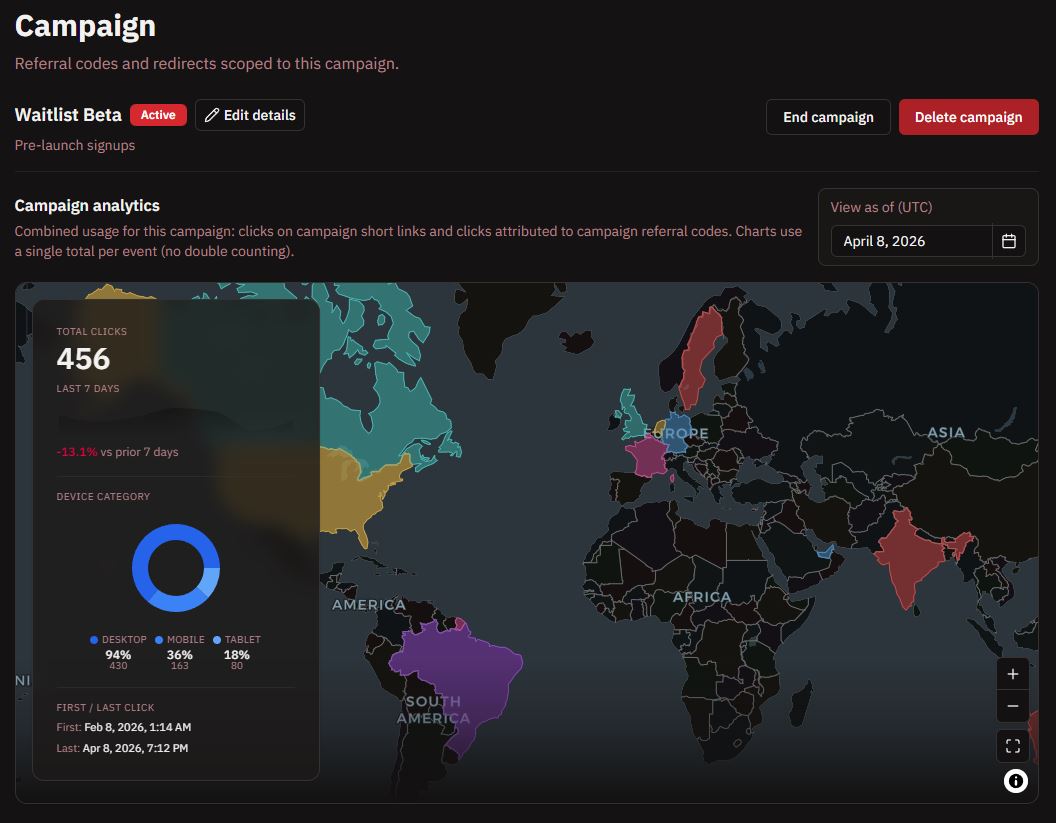Click the 456 total clicks figure
This screenshot has height=823, width=1056.
83,359
